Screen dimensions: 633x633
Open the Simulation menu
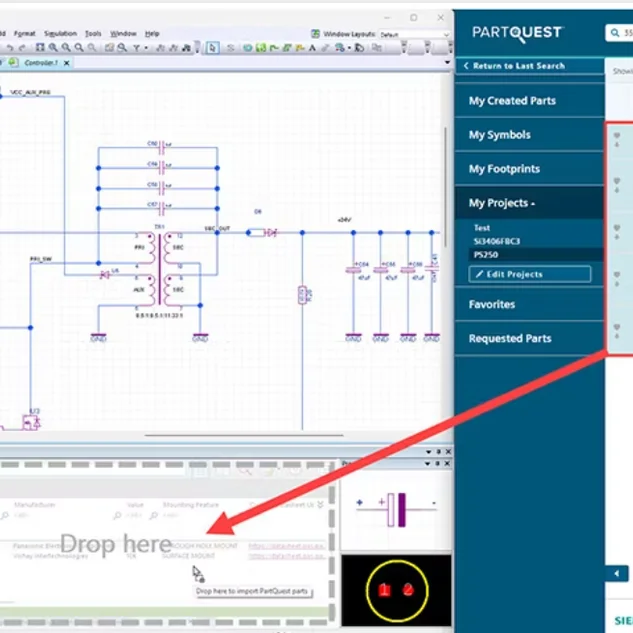click(60, 34)
